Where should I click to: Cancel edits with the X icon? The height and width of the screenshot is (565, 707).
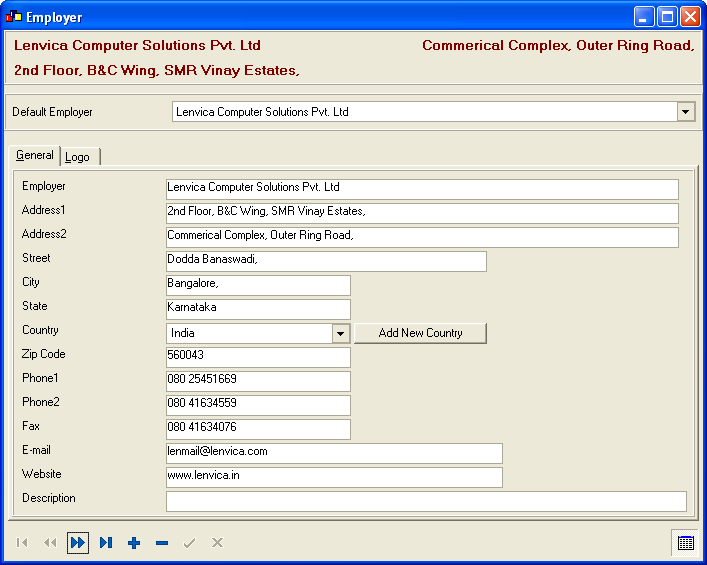coord(217,542)
